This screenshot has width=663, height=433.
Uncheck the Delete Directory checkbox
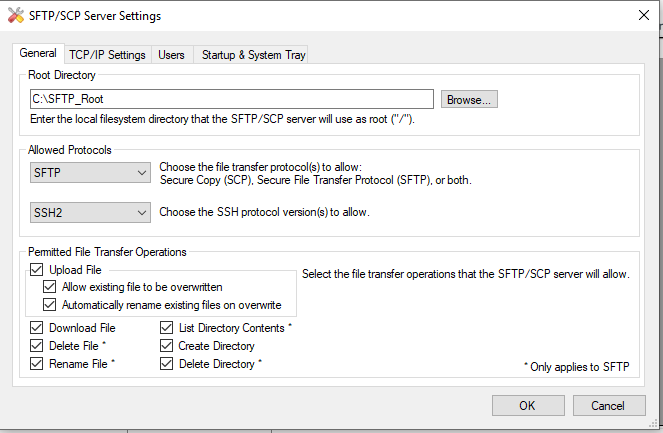coord(167,364)
